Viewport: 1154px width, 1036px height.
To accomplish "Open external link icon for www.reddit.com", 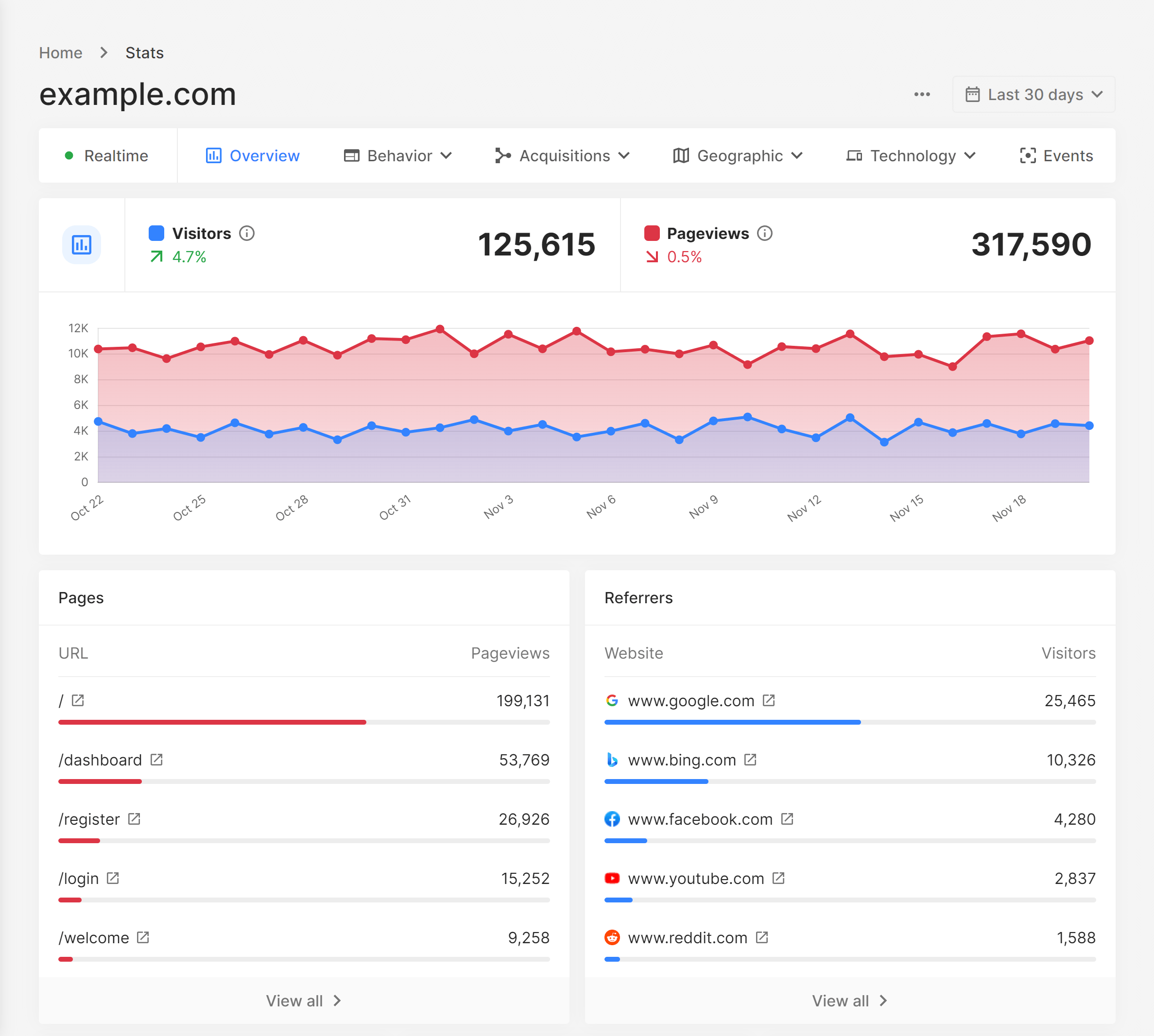I will (x=762, y=937).
